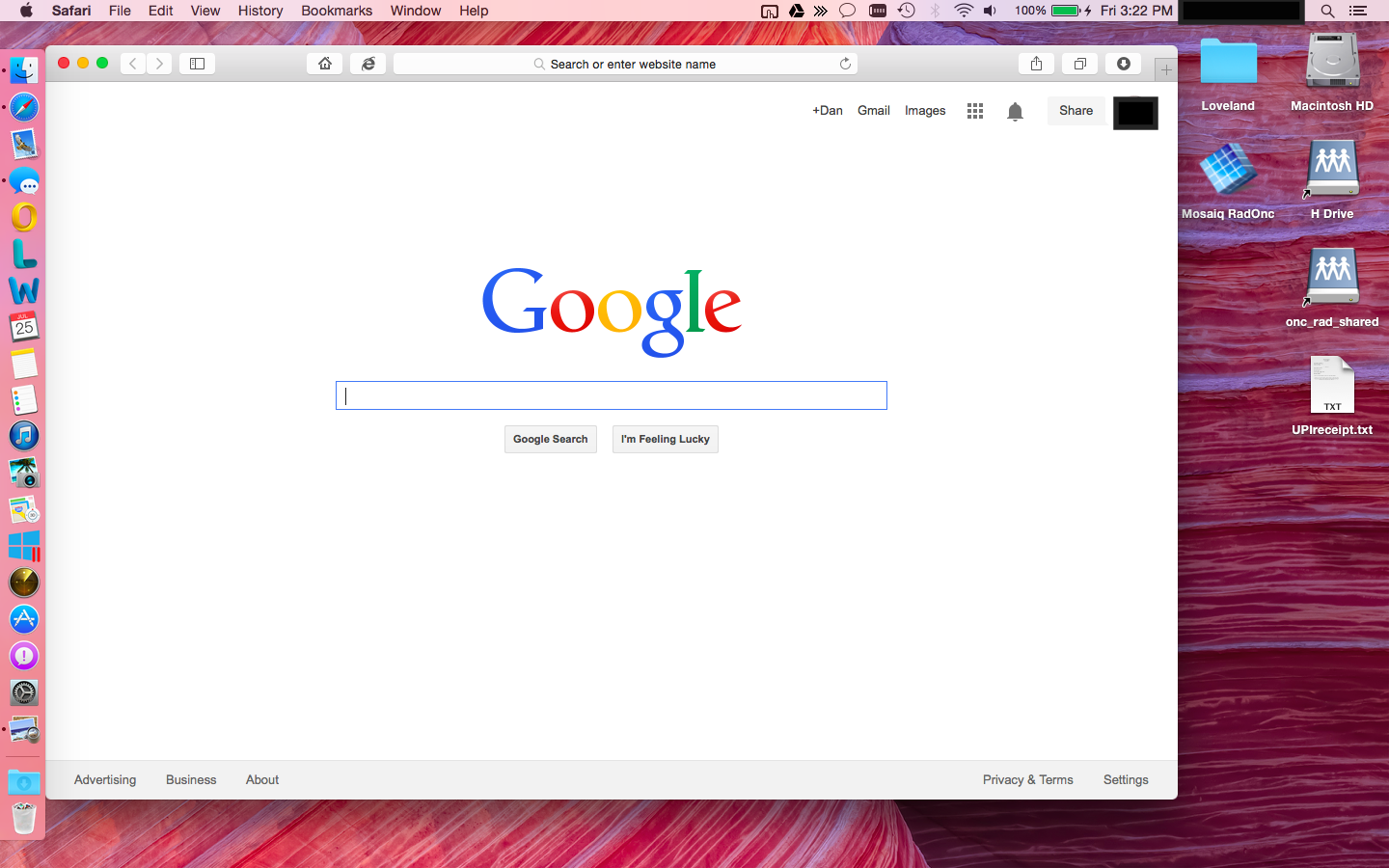Click the Safari address bar
Viewport: 1389px width, 868px height.
(x=625, y=64)
